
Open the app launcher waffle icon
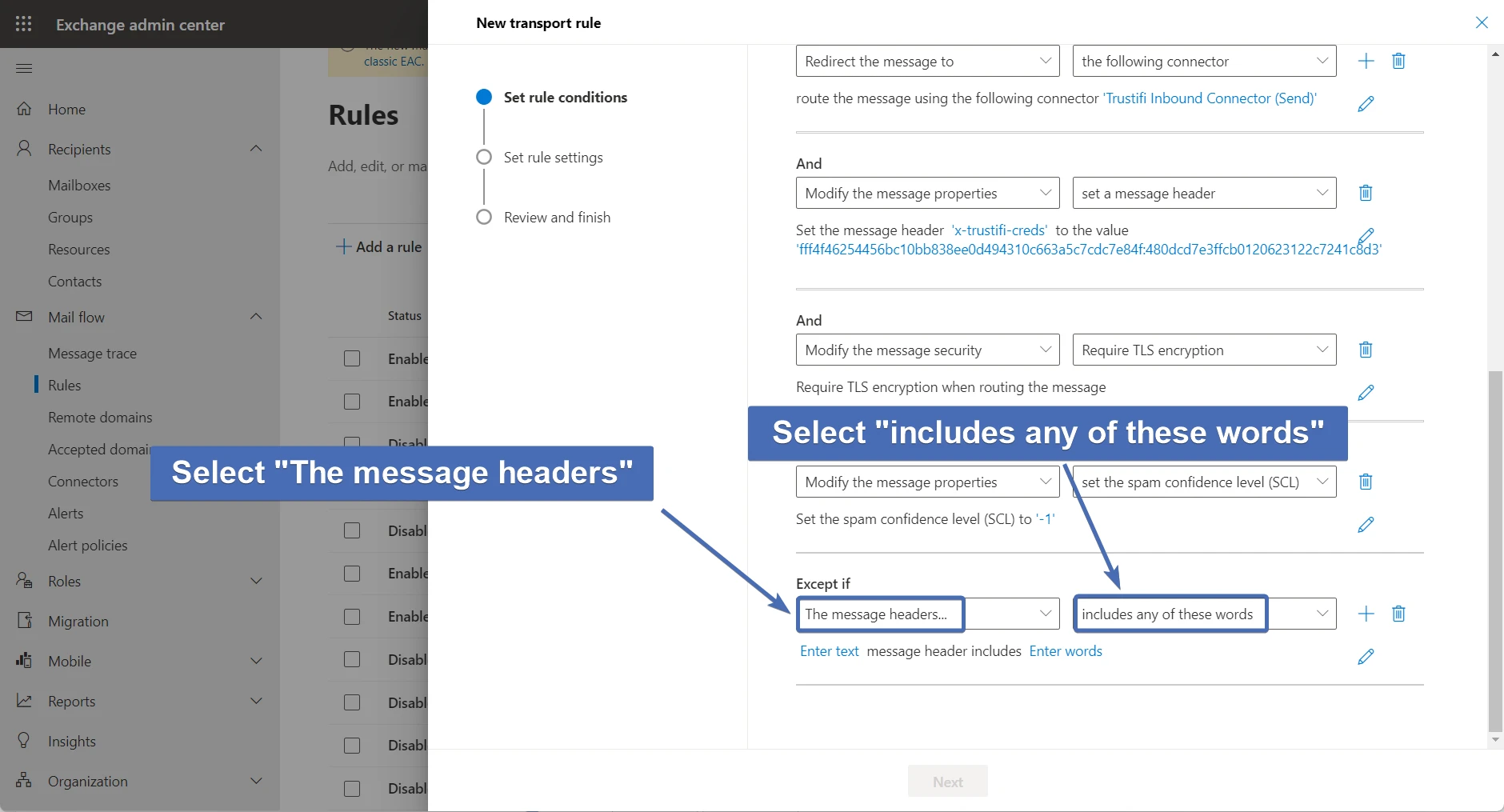24,24
